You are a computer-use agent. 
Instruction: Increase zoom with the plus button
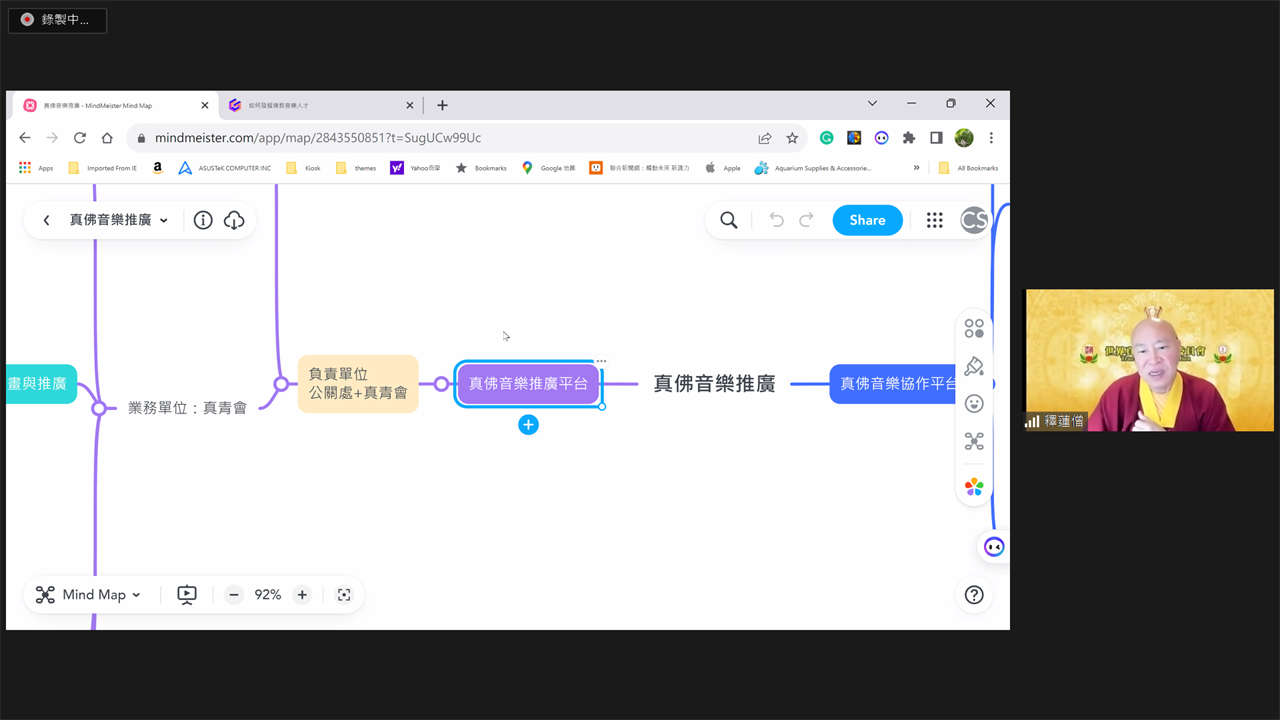click(x=302, y=595)
